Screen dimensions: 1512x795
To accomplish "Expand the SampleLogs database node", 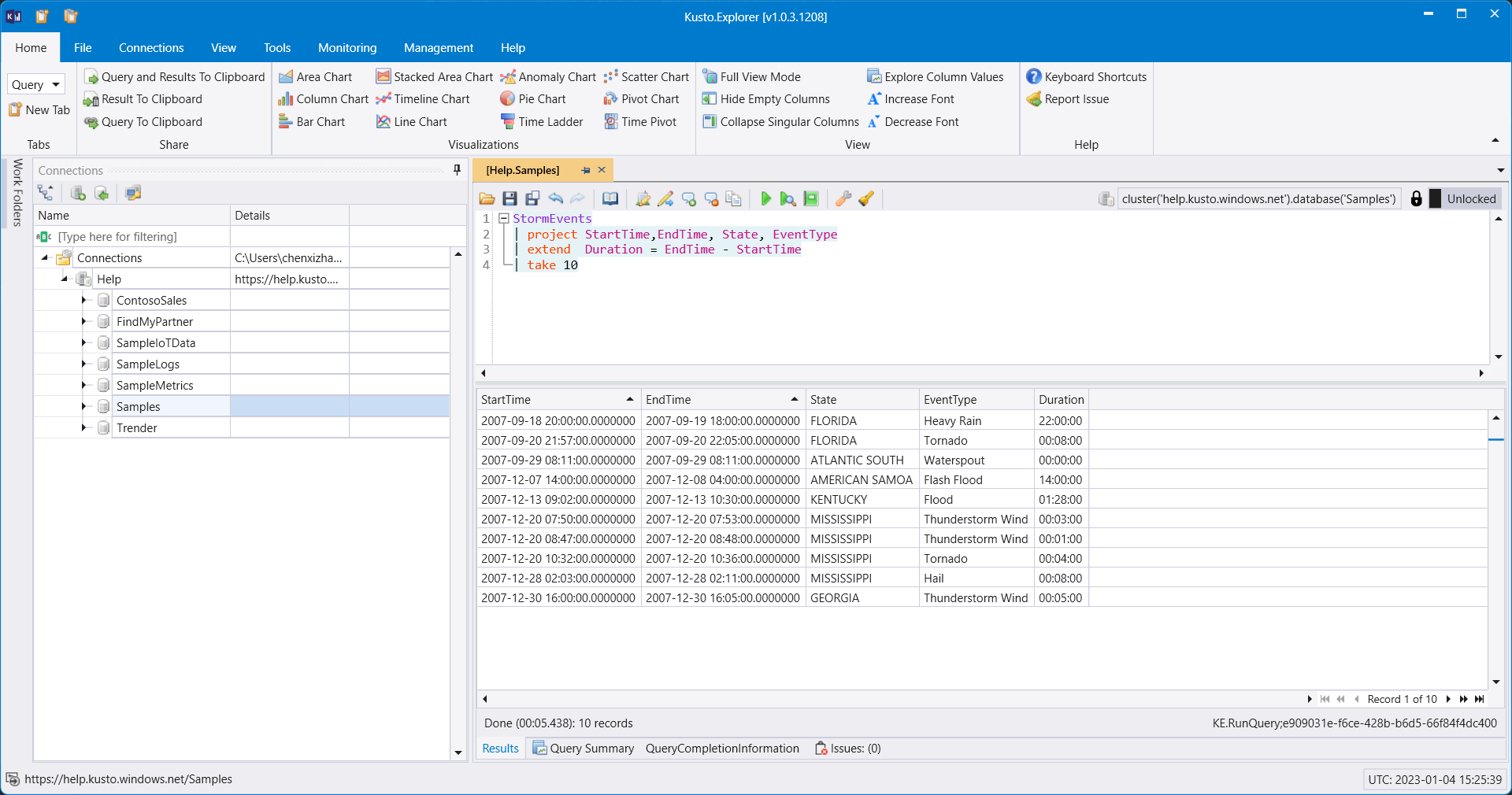I will (83, 364).
